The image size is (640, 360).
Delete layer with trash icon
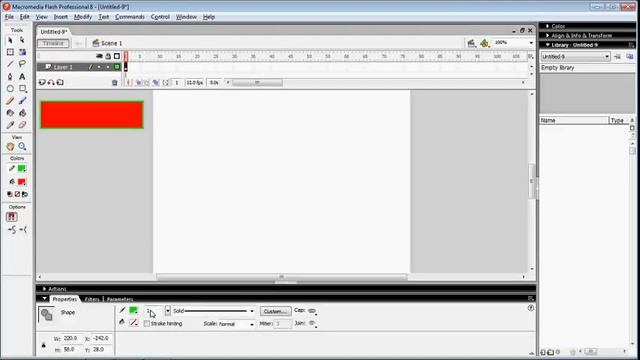click(115, 82)
